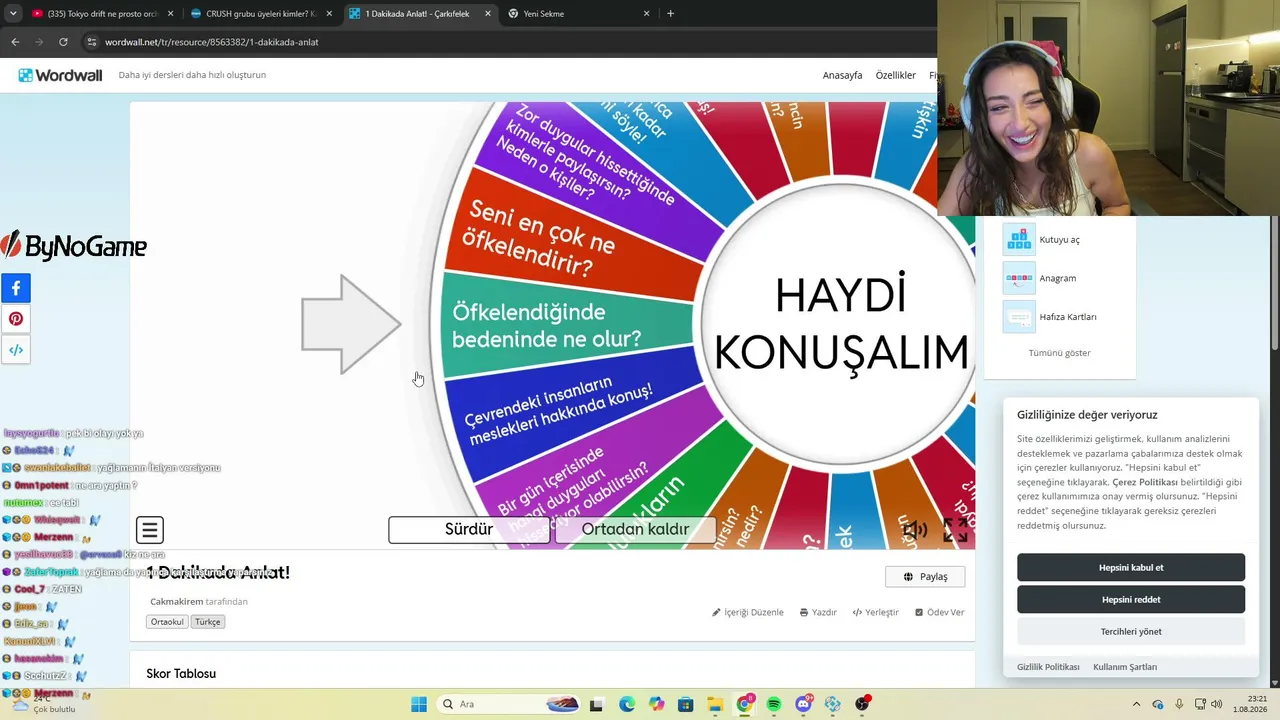Click Tümünü göster to show all templates
The width and height of the screenshot is (1280, 720).
pos(1059,353)
